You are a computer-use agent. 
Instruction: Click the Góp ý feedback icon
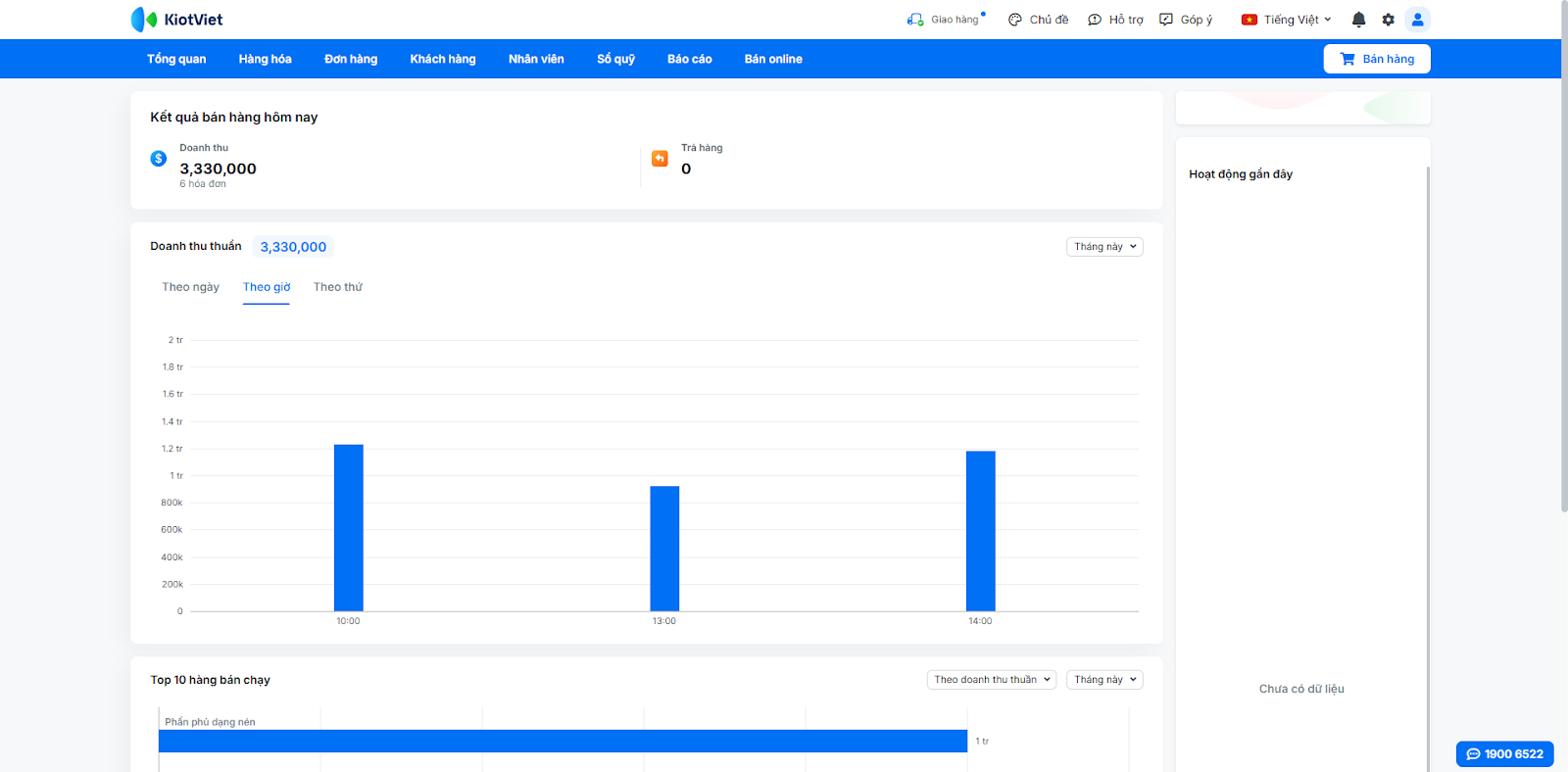click(1166, 20)
